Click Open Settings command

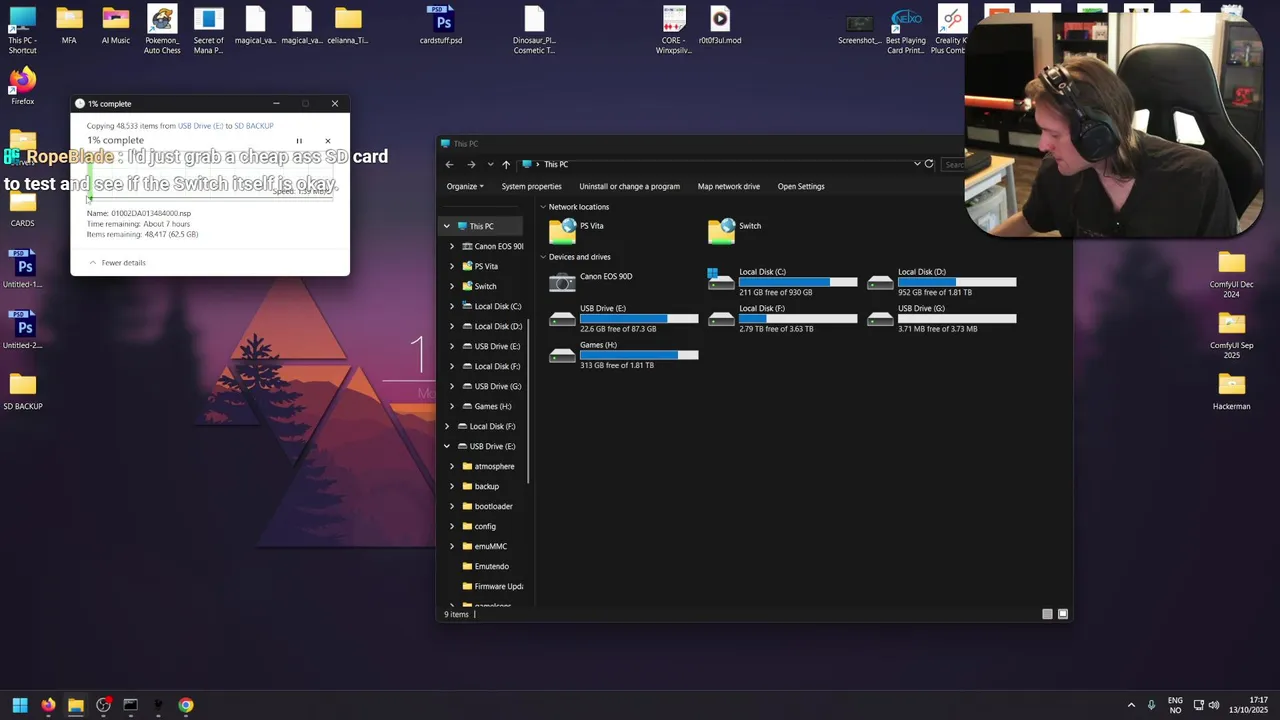coord(801,186)
